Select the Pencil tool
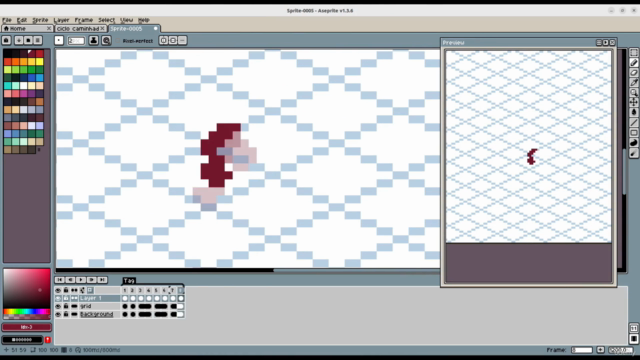 coord(633,63)
